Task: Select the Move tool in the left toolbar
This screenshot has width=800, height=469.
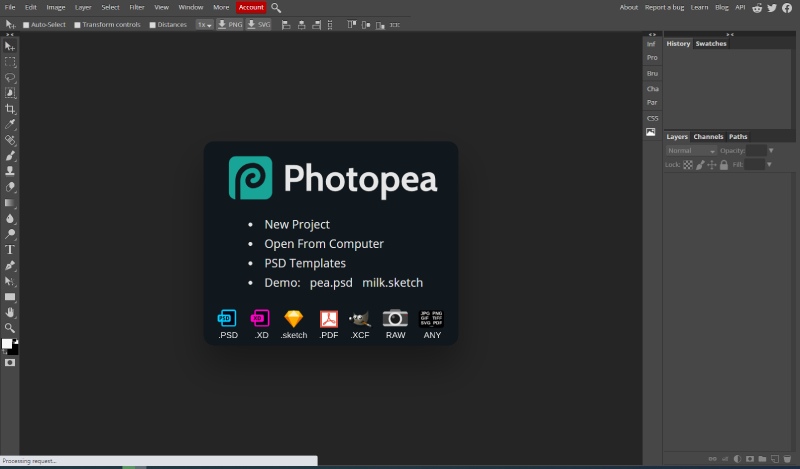Action: [10, 46]
